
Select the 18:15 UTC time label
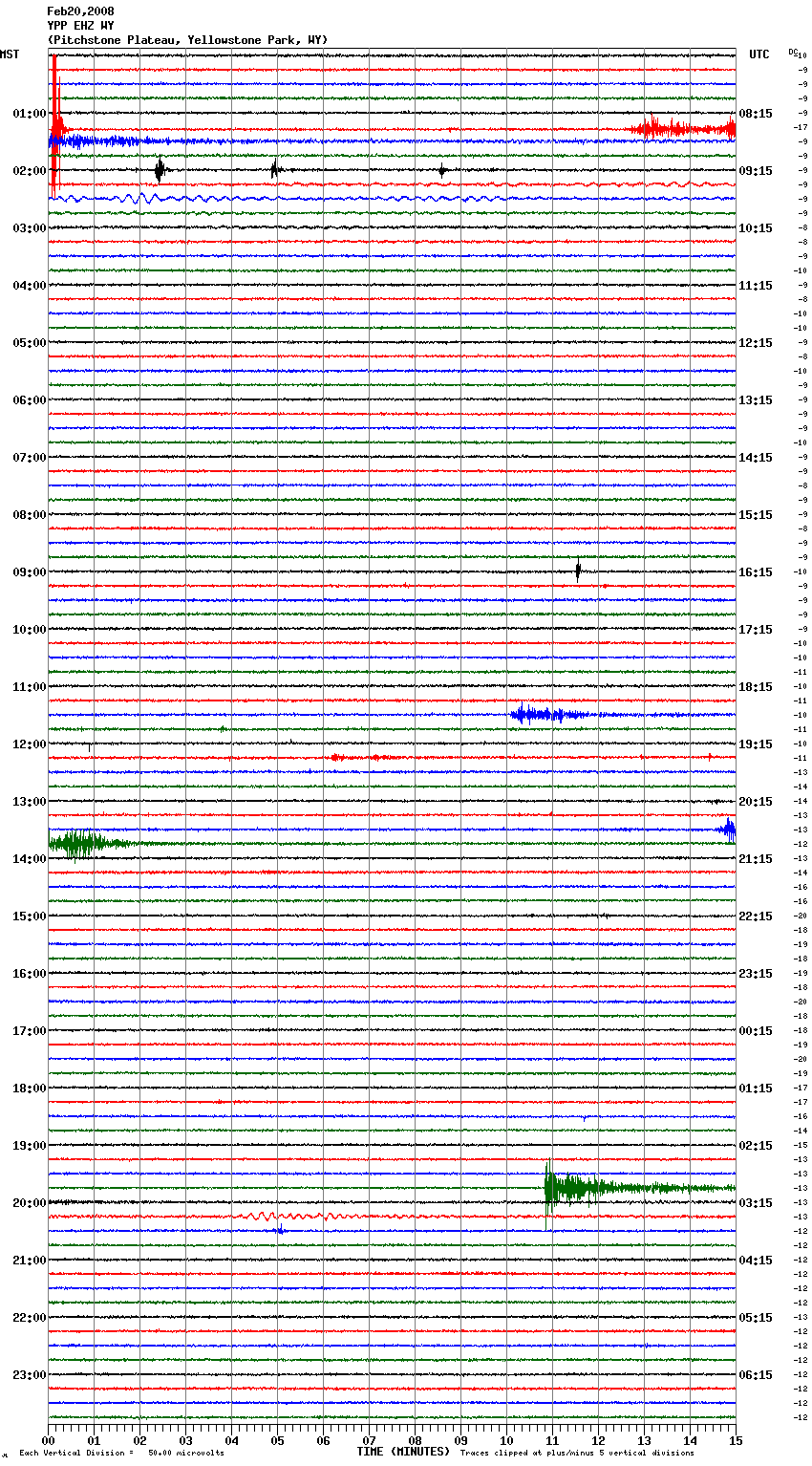tap(756, 687)
